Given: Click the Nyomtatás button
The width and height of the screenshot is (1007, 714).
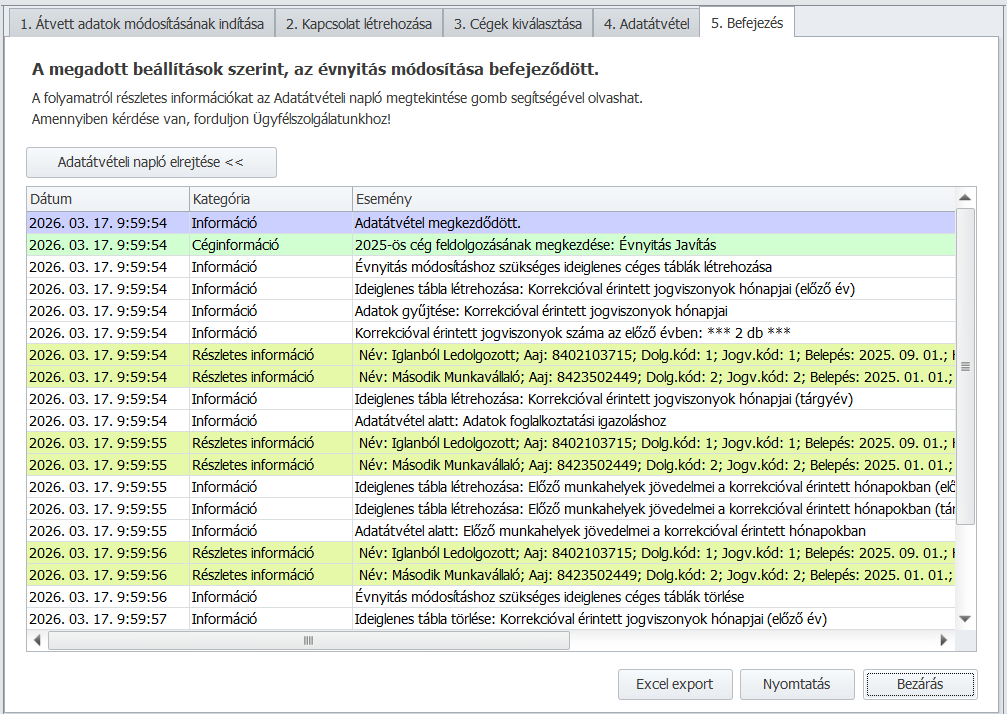Looking at the screenshot, I should (x=797, y=684).
